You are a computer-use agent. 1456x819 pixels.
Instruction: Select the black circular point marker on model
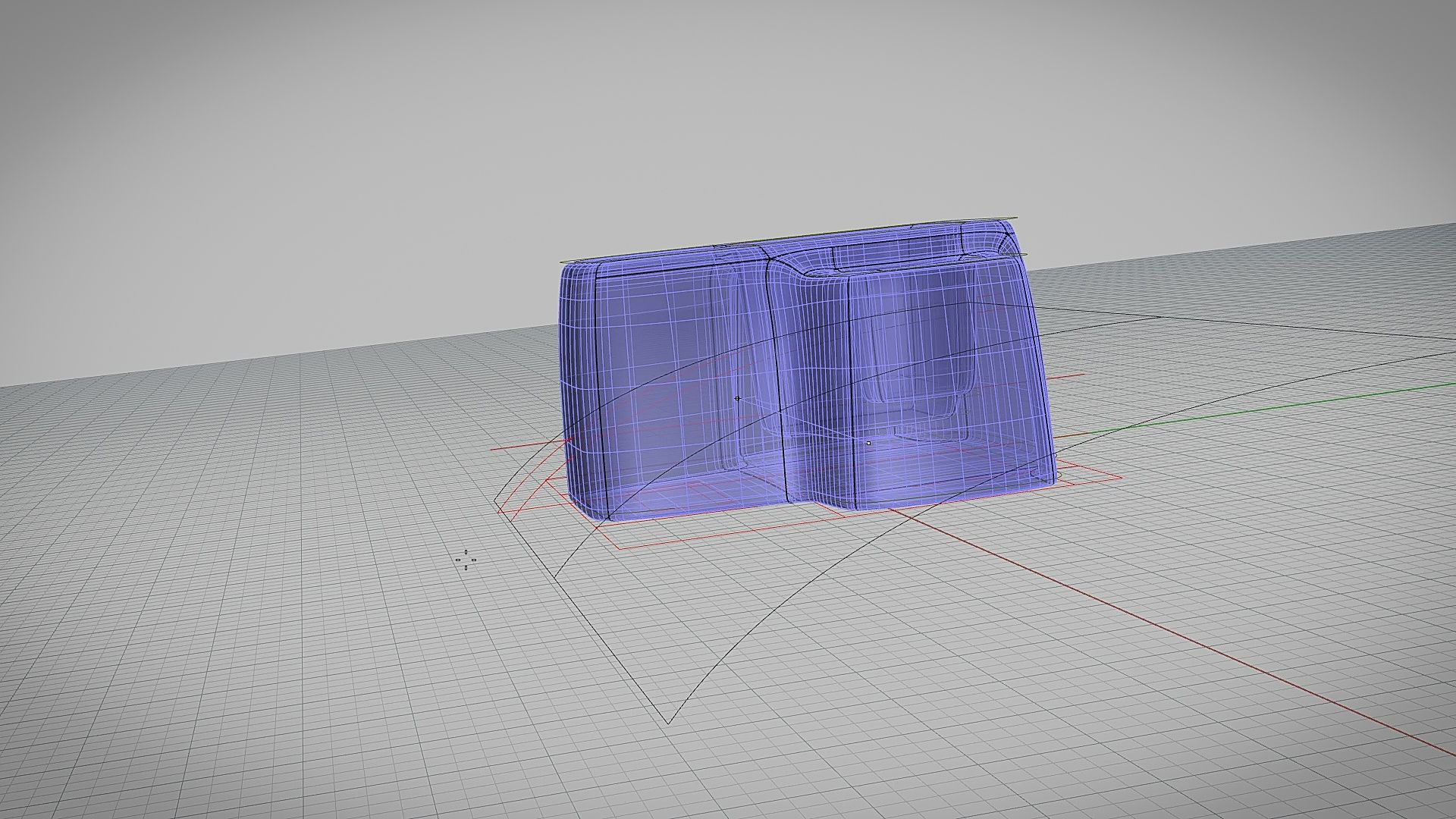pyautogui.click(x=737, y=398)
